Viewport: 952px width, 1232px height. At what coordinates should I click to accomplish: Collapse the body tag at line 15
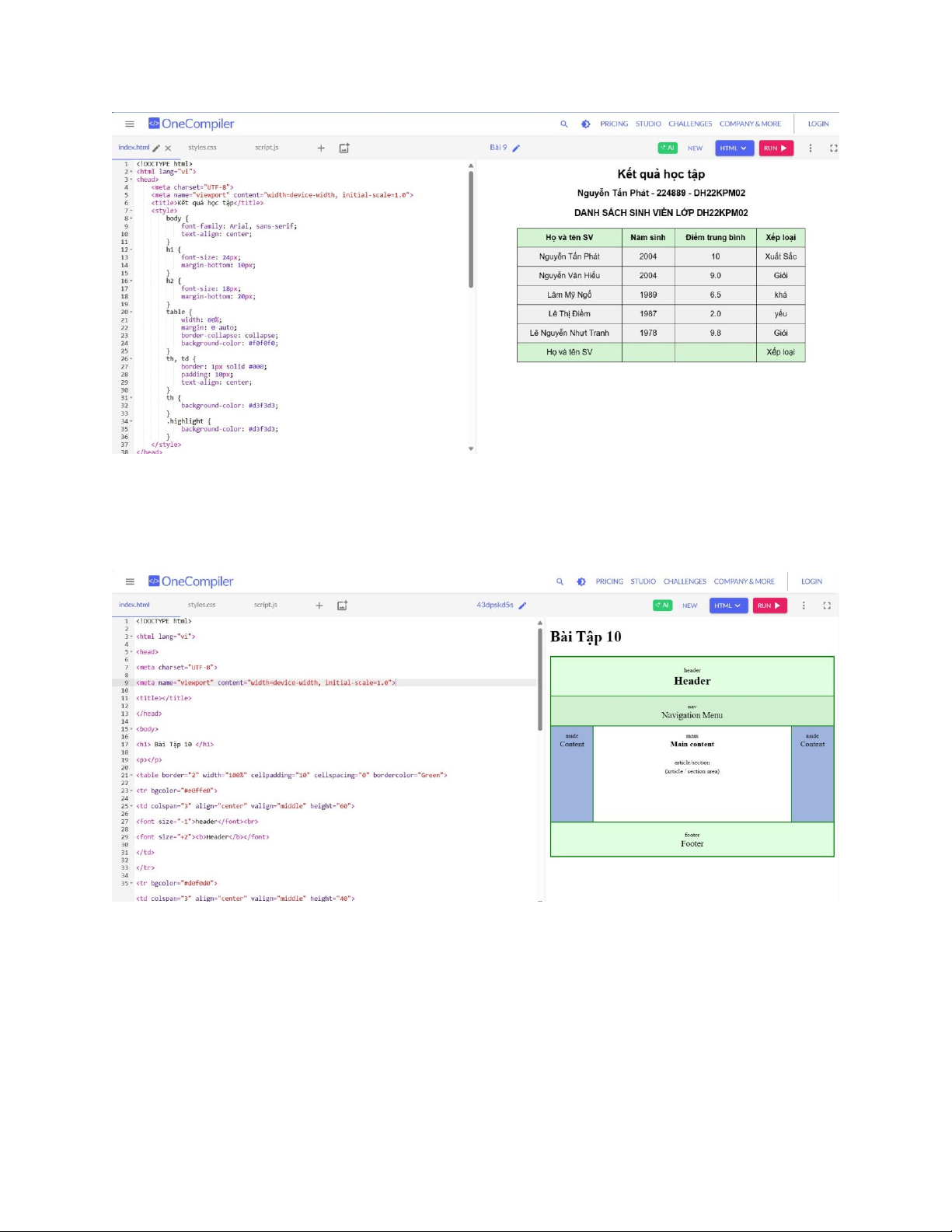(131, 729)
